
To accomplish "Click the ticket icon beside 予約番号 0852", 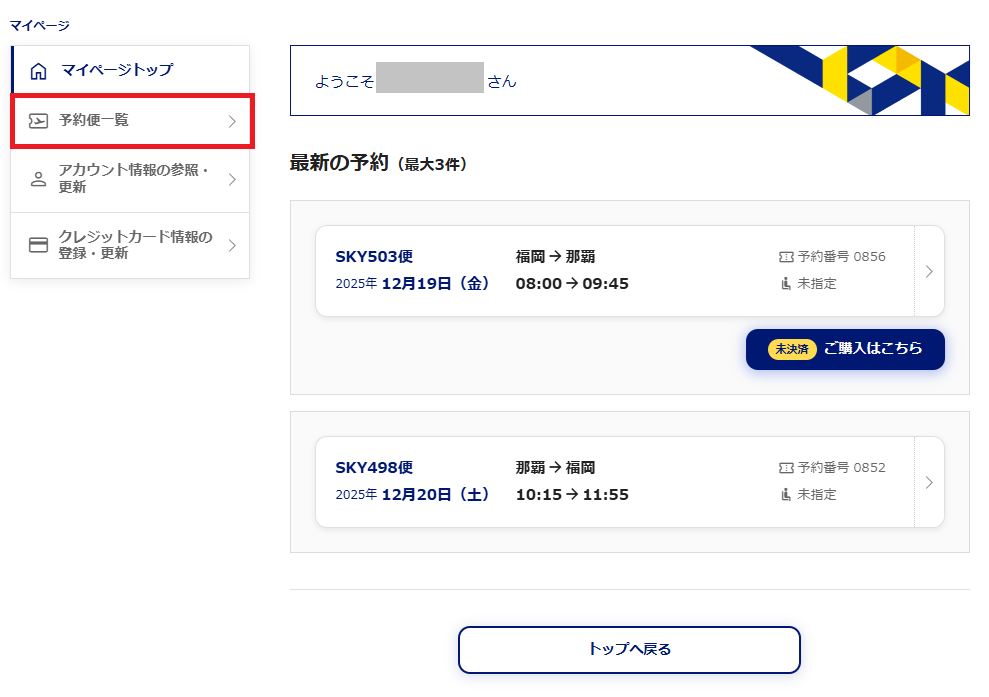I will tap(785, 468).
